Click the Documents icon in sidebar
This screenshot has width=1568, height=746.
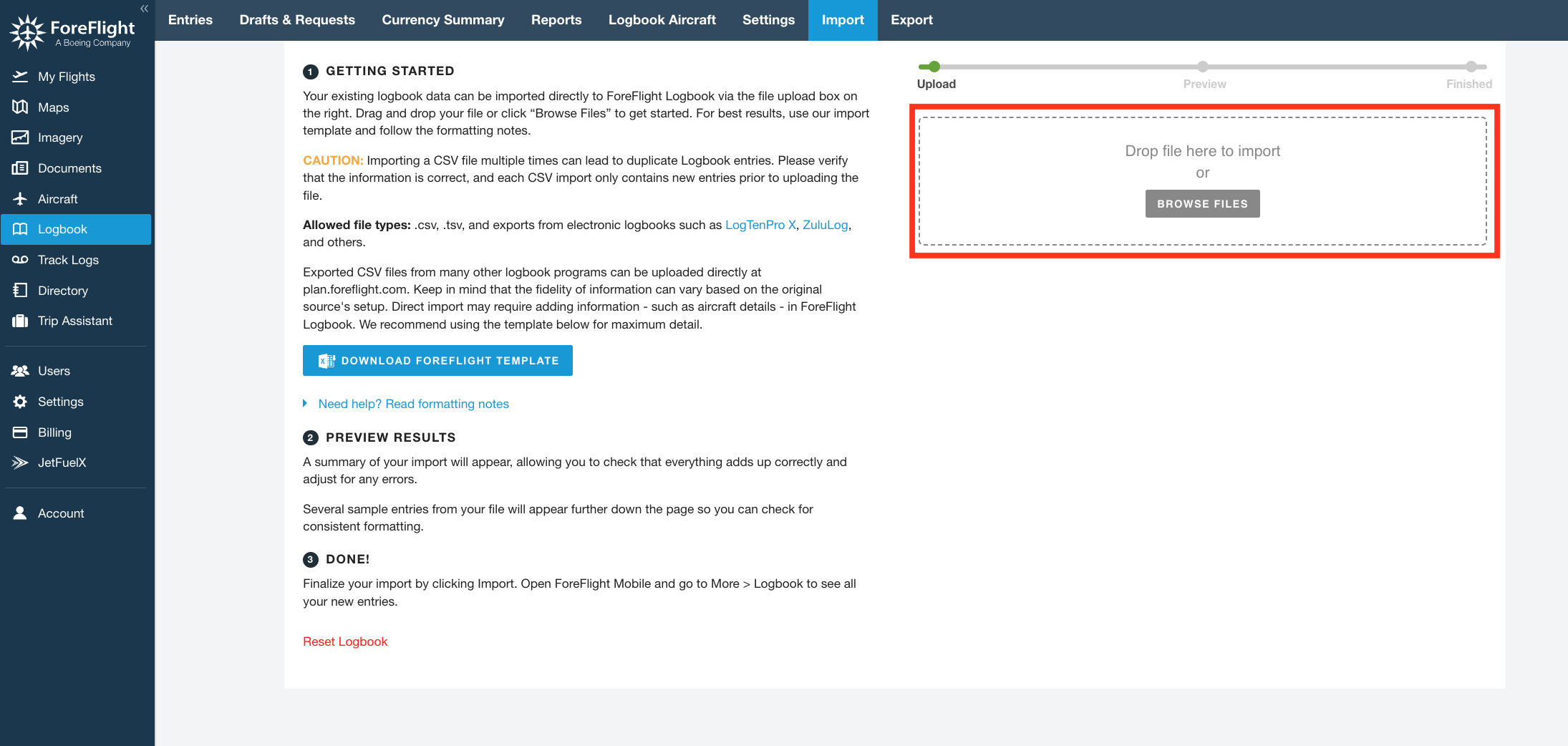(x=20, y=168)
